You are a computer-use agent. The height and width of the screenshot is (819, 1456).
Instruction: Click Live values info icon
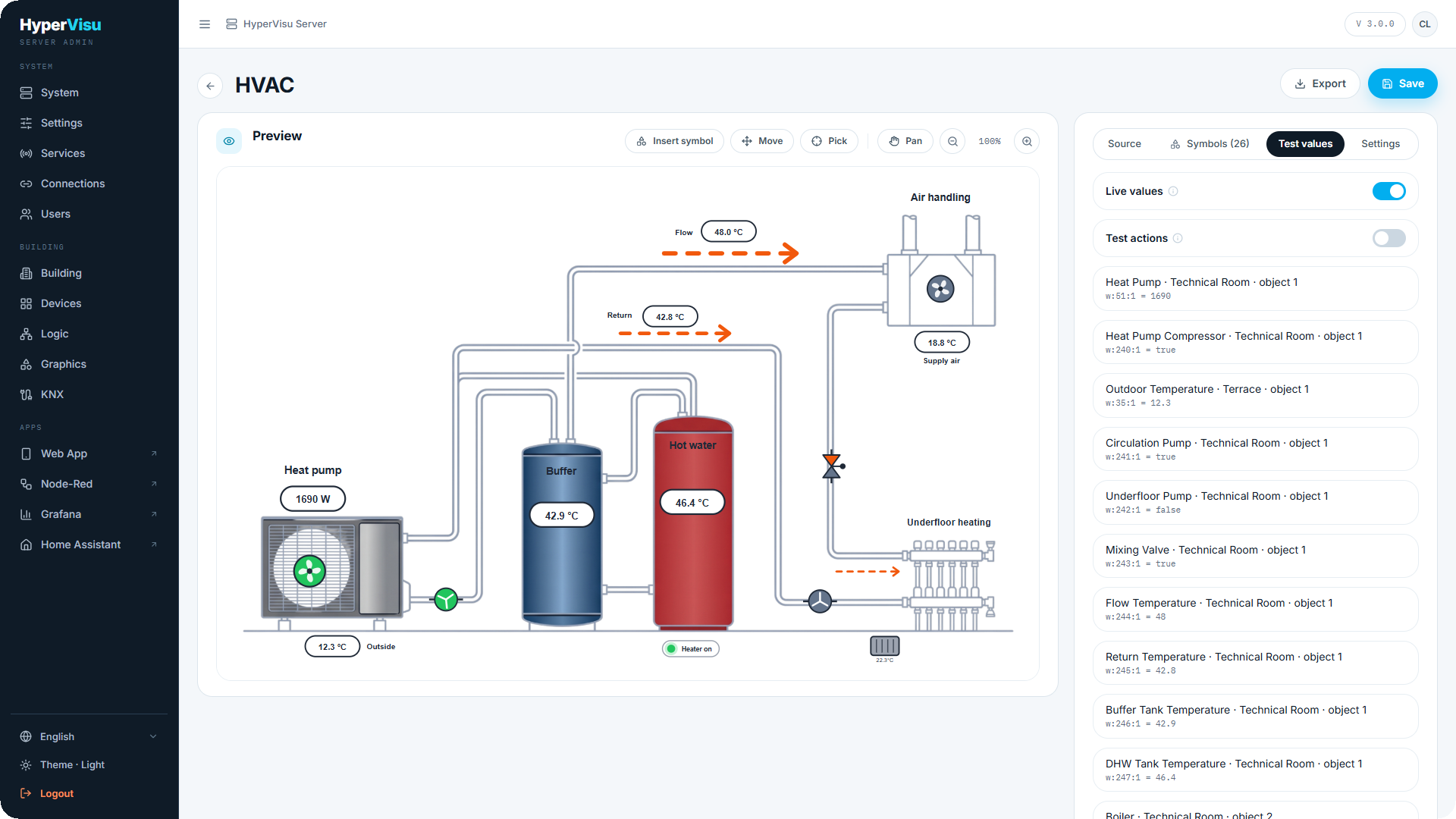pos(1173,191)
